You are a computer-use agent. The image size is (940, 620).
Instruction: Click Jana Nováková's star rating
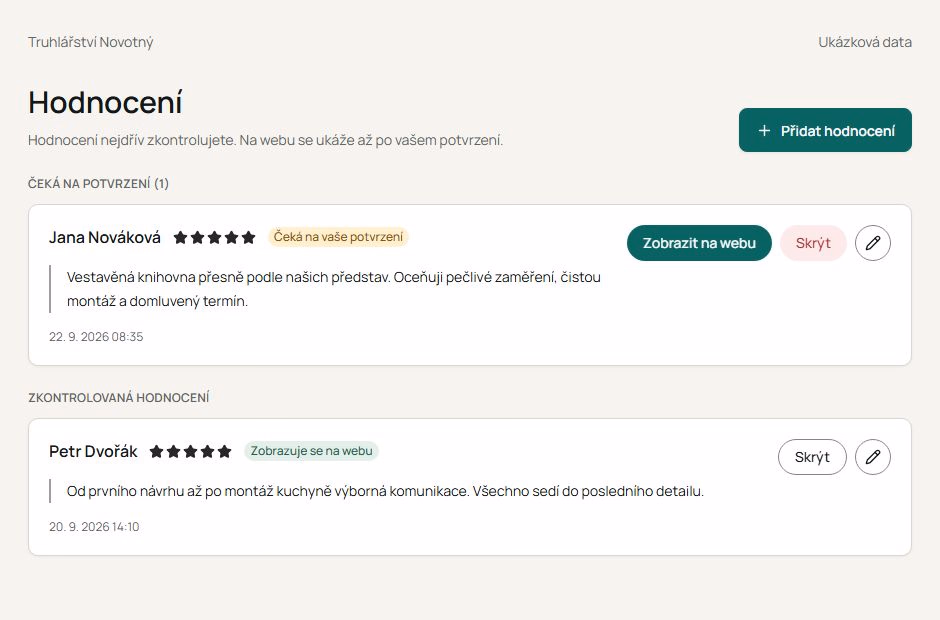215,237
